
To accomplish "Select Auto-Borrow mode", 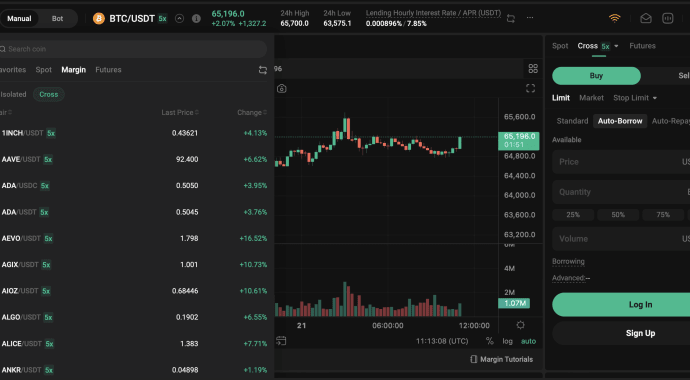I will [x=620, y=121].
